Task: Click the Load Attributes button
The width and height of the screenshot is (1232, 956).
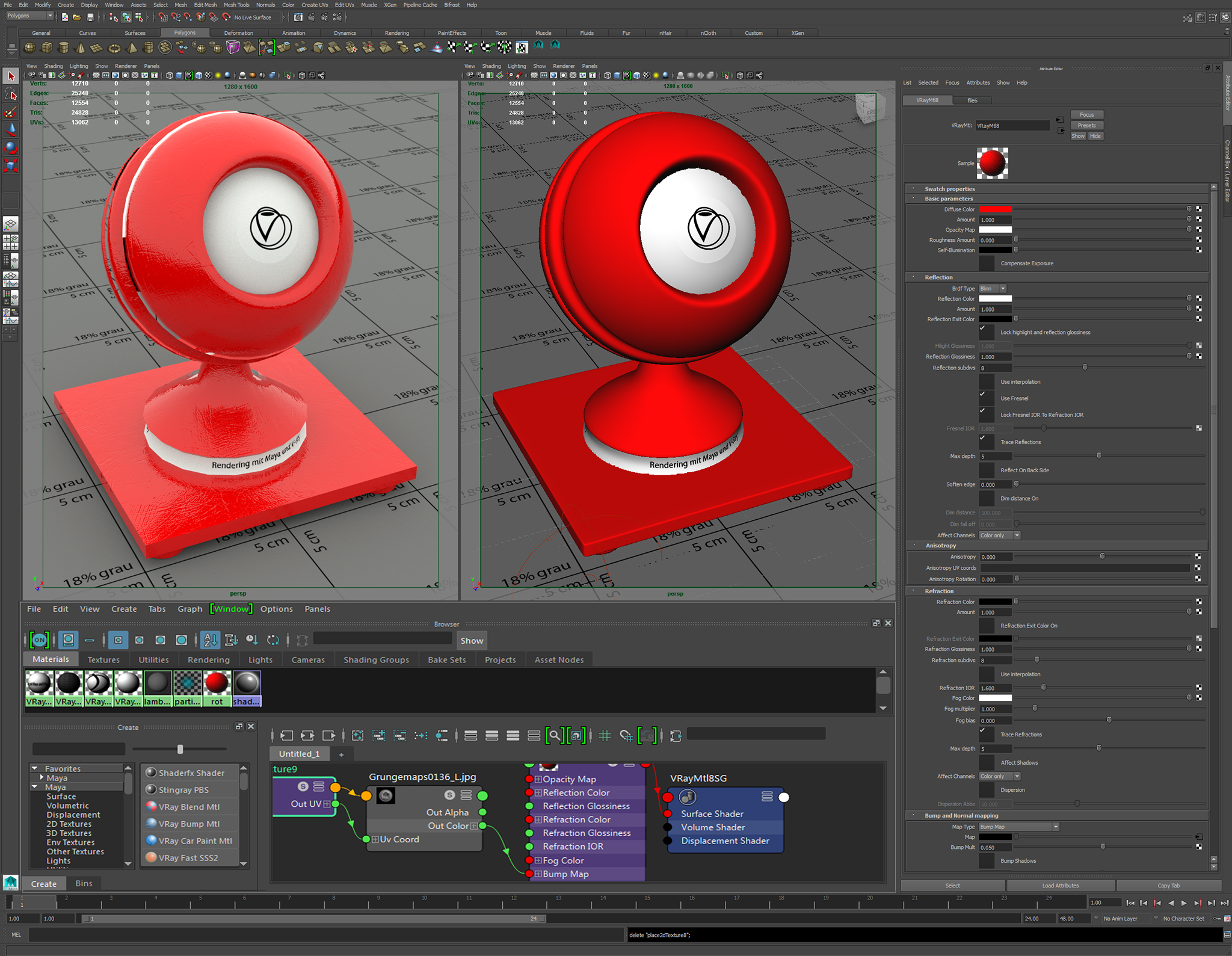Action: point(1061,885)
